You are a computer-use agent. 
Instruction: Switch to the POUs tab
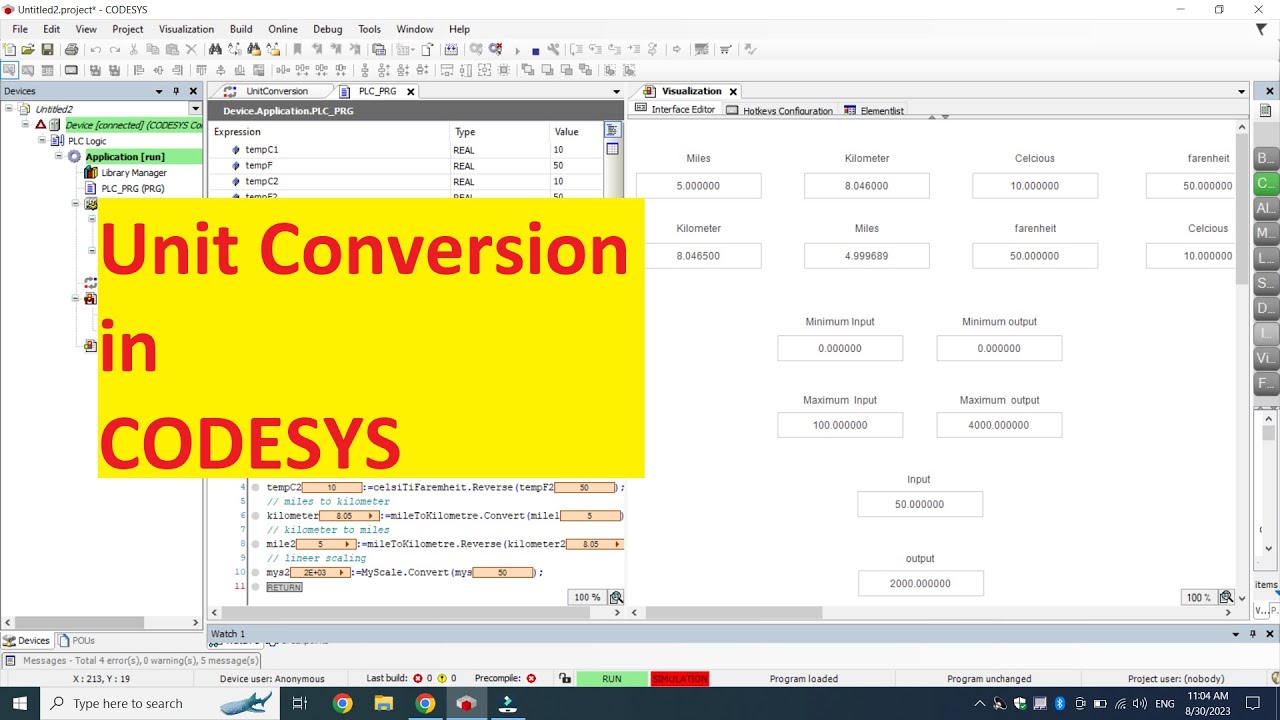click(x=77, y=640)
